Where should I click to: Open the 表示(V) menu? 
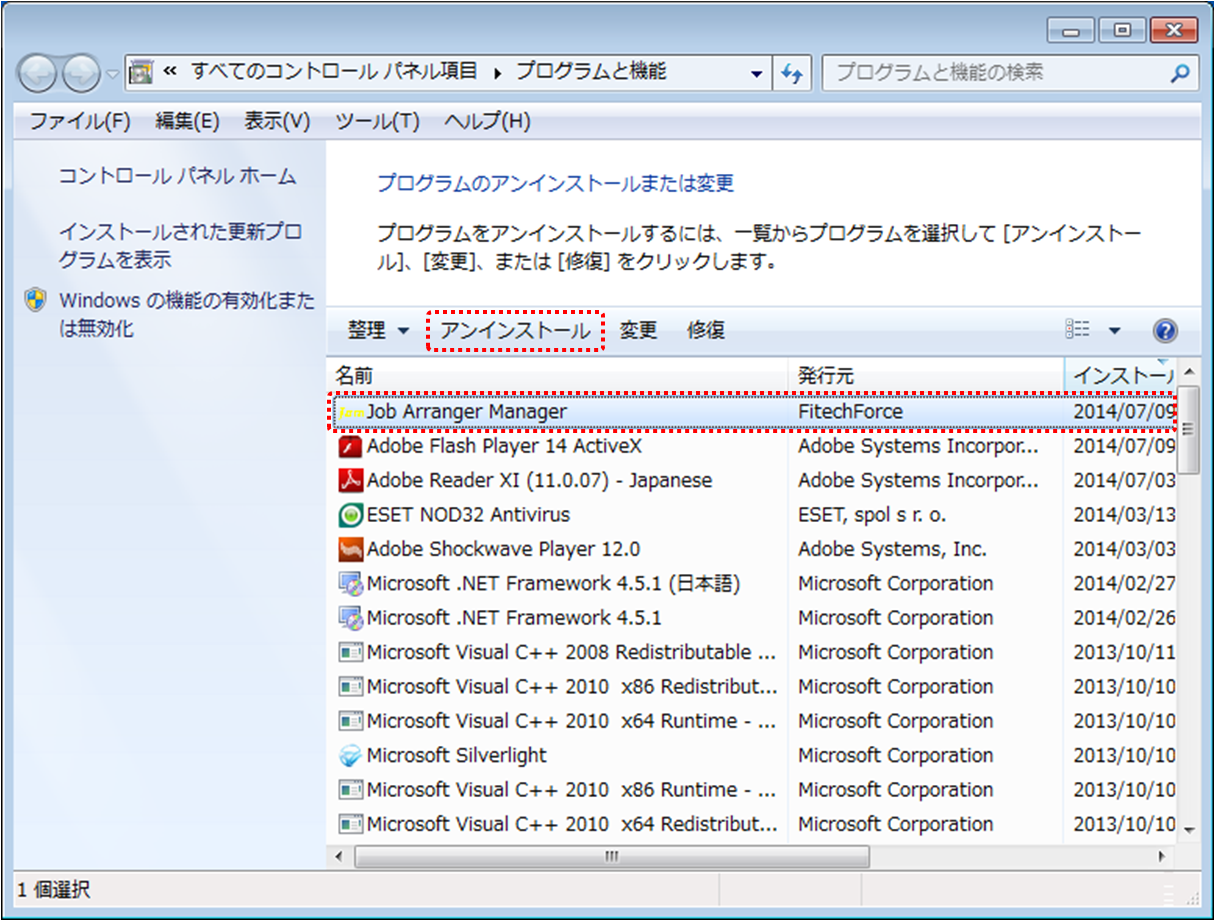coord(277,122)
